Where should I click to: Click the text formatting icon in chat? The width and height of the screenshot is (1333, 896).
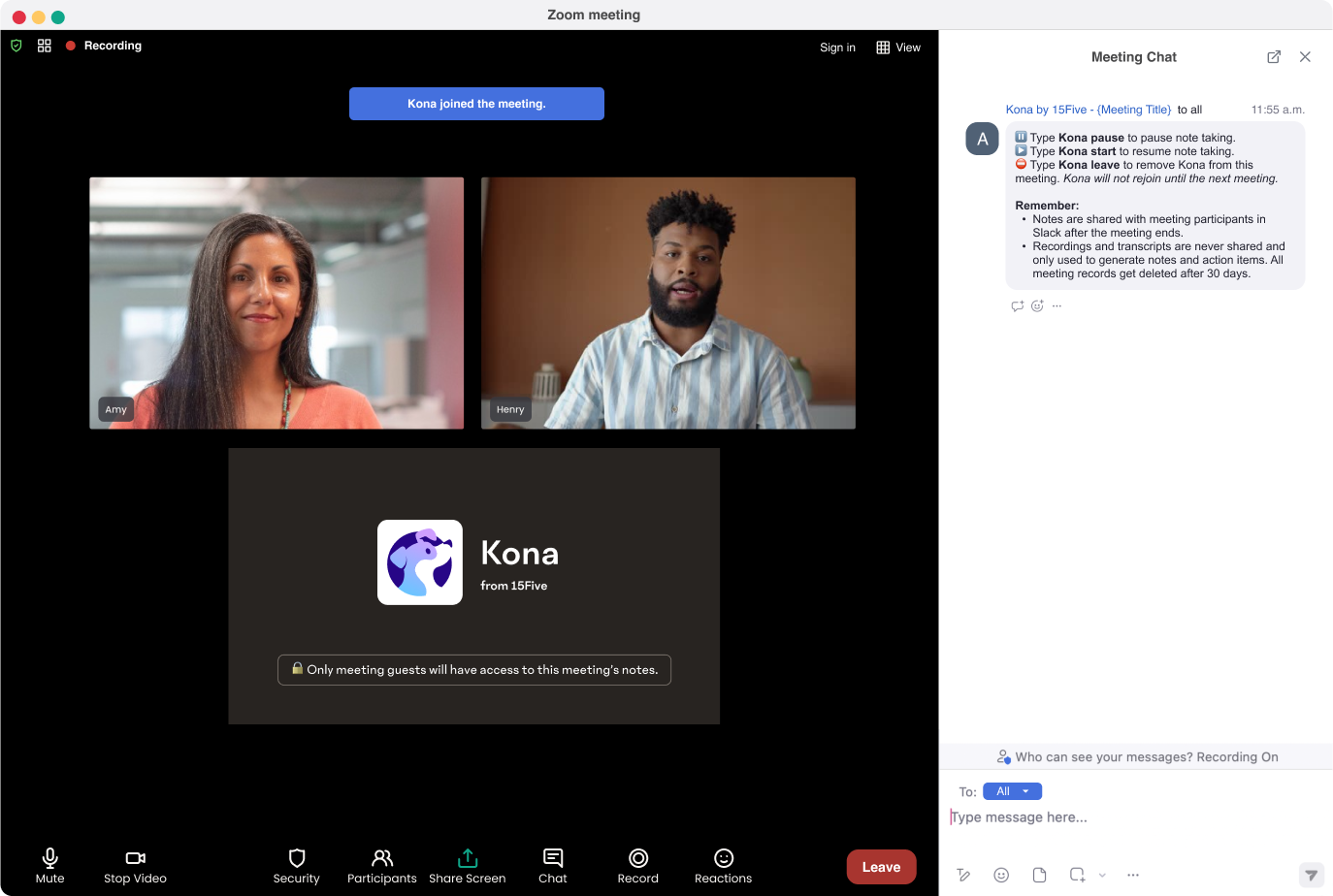(963, 875)
